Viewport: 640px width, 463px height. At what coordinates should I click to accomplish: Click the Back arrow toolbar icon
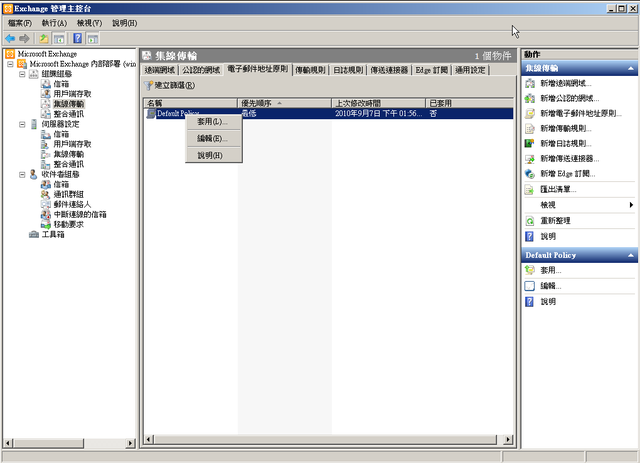click(10, 39)
